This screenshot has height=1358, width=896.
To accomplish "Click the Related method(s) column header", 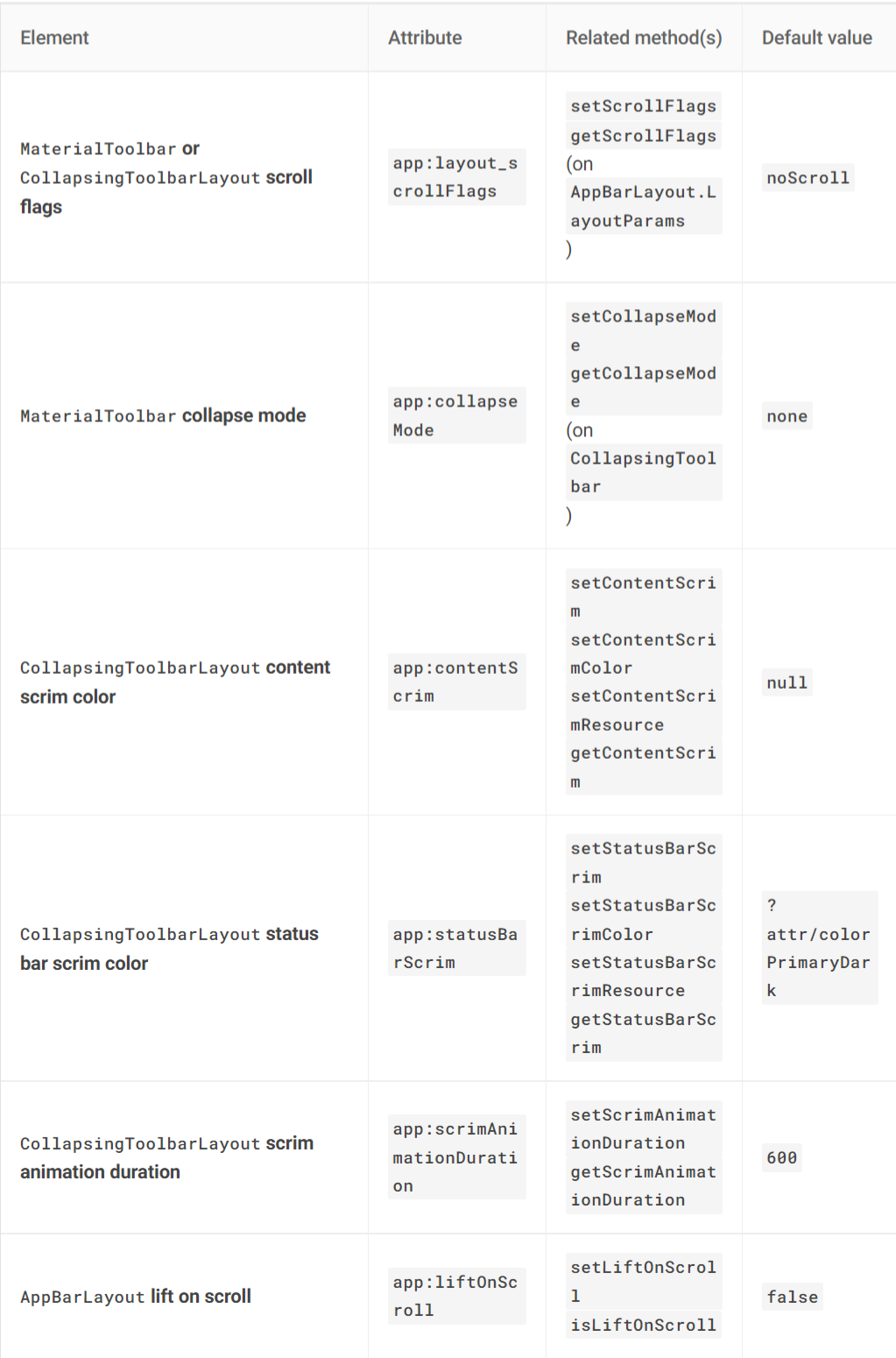I will pos(644,38).
